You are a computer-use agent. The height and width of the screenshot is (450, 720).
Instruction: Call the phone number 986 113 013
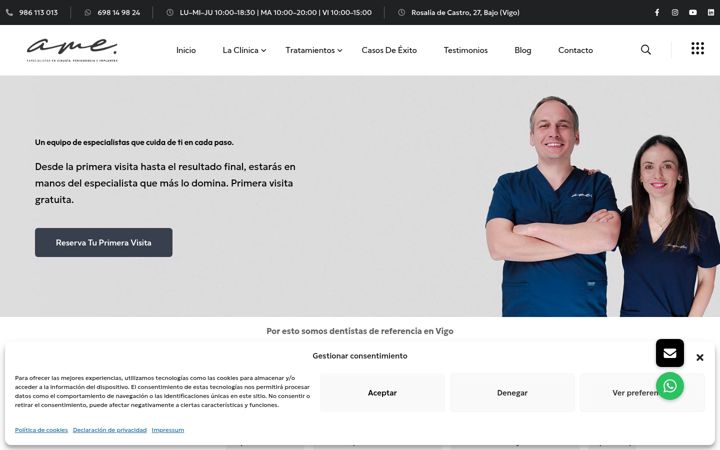tap(39, 12)
